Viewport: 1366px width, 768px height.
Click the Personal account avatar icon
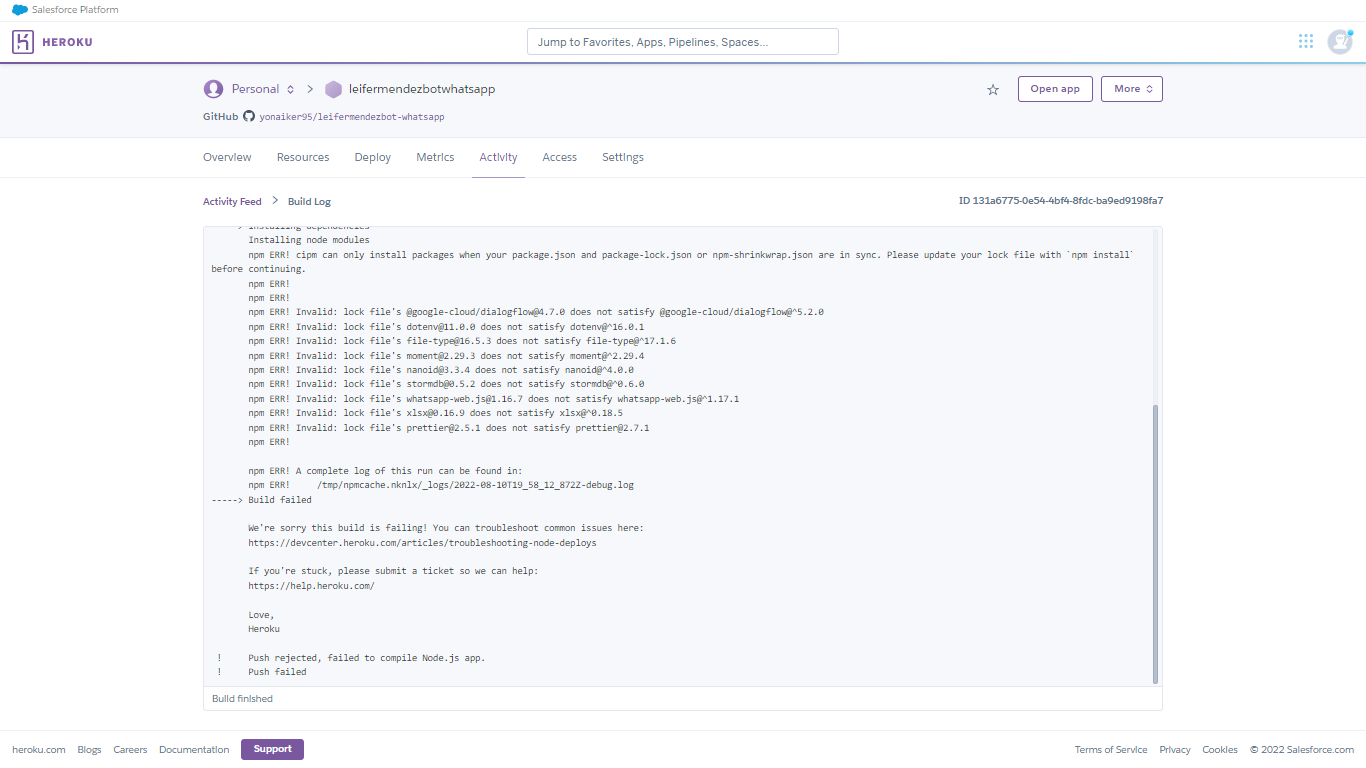[x=213, y=89]
